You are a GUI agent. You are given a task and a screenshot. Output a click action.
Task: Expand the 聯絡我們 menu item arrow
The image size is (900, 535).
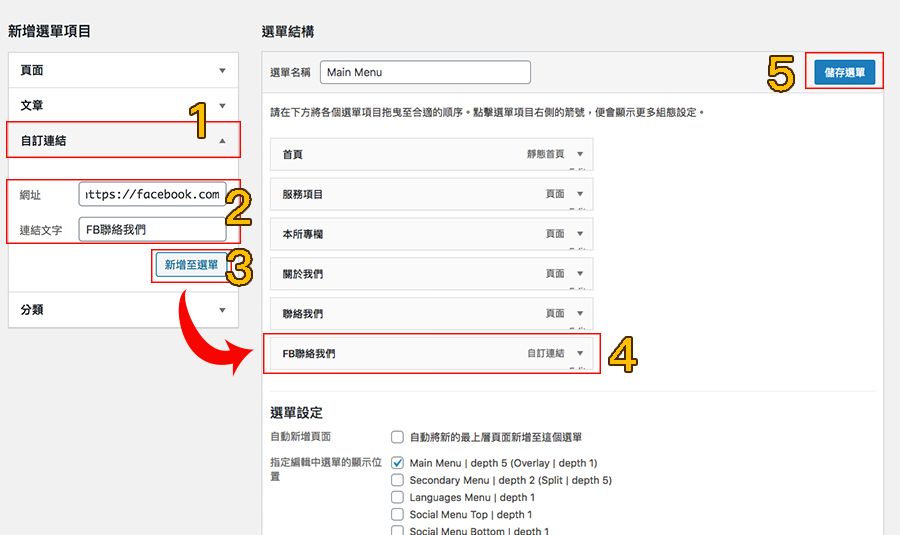580,314
